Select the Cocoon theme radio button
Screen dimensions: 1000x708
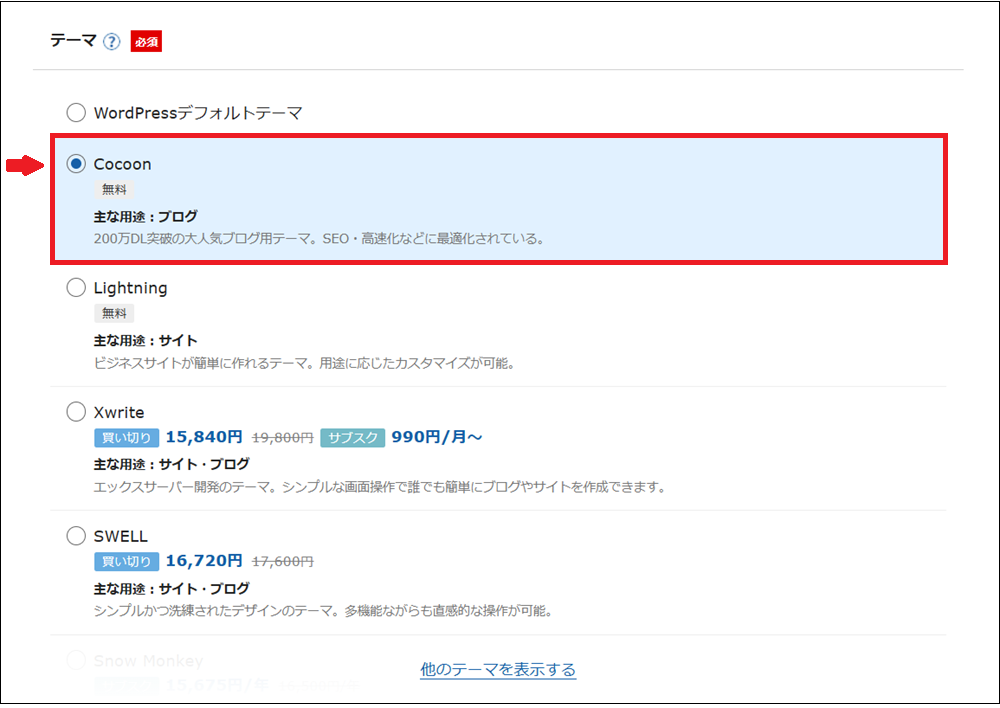click(76, 164)
